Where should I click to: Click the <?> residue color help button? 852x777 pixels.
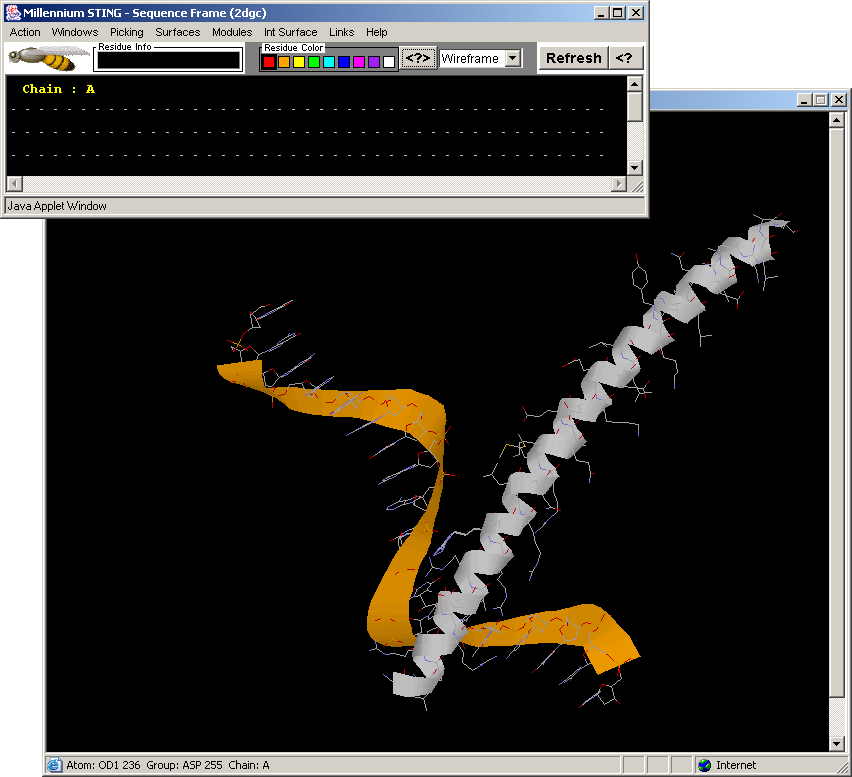coord(418,58)
